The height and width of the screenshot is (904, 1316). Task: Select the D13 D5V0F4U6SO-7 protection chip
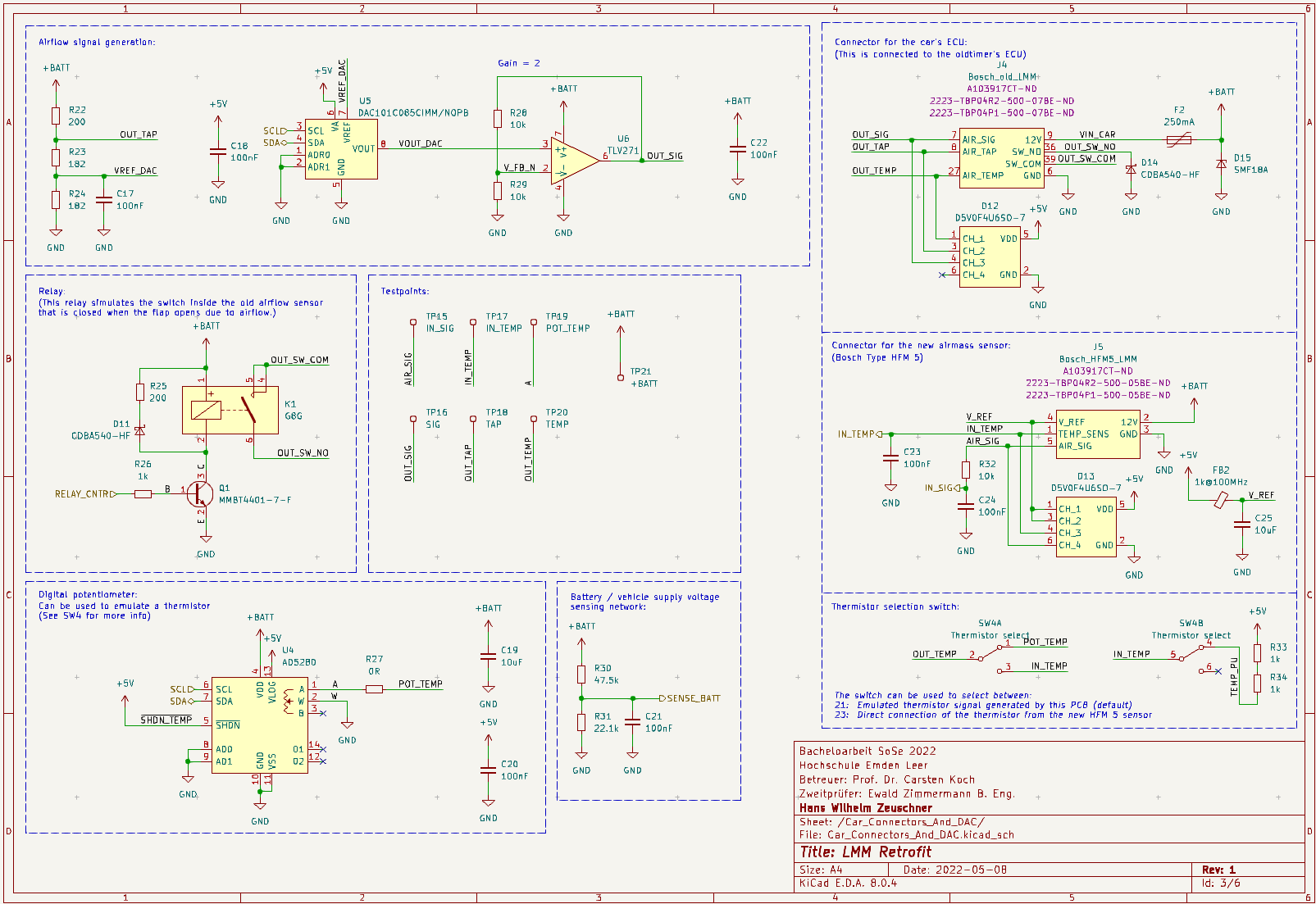[x=1086, y=527]
